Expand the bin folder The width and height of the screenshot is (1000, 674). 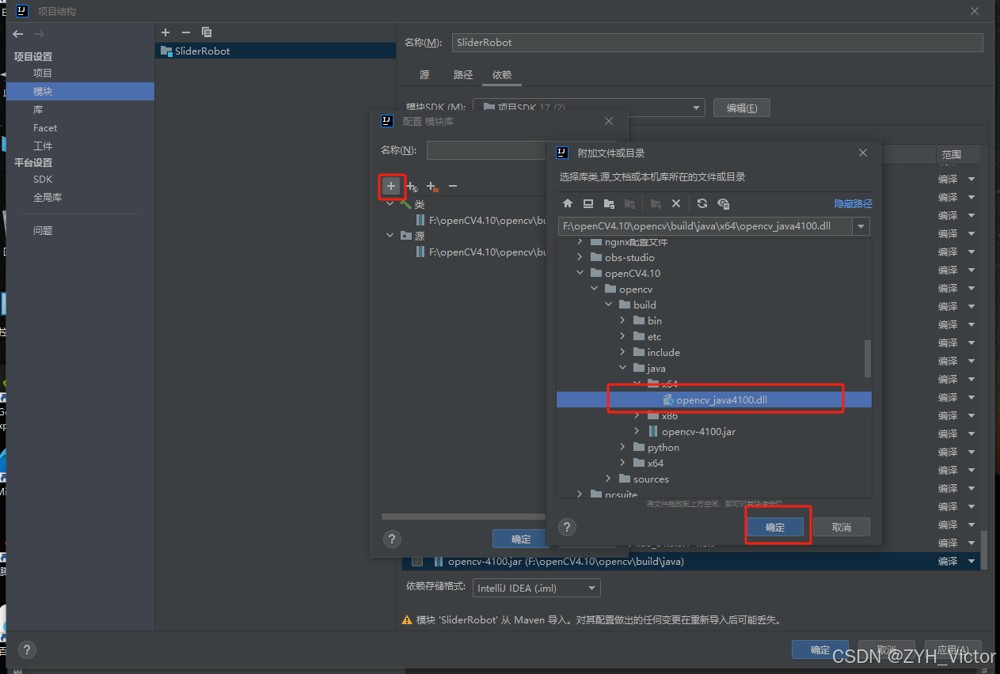pos(622,321)
